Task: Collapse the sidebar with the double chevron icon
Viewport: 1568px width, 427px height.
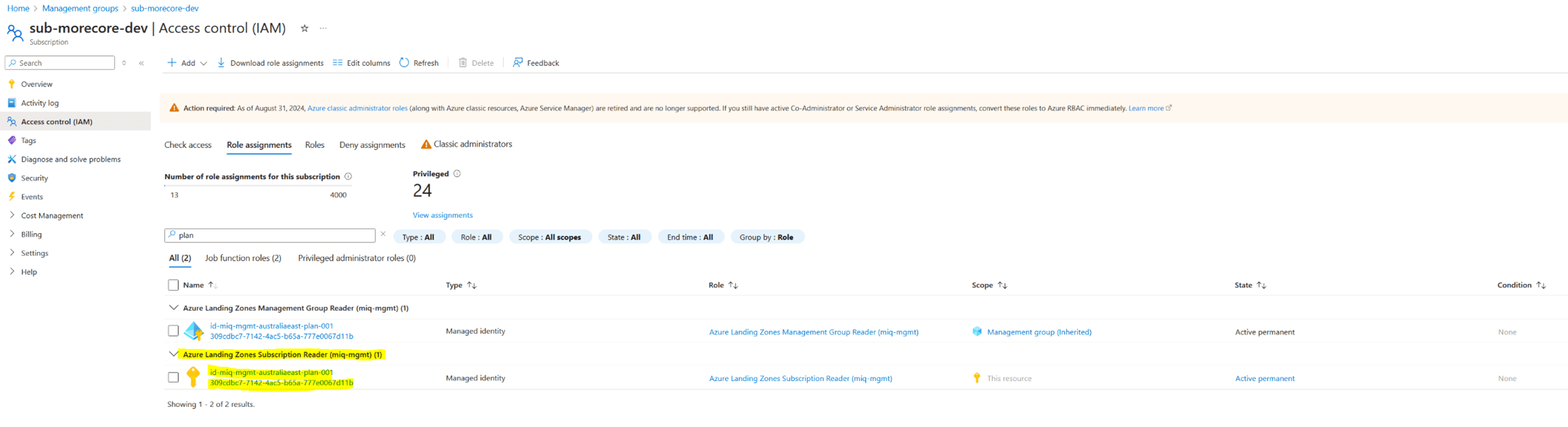Action: point(141,64)
